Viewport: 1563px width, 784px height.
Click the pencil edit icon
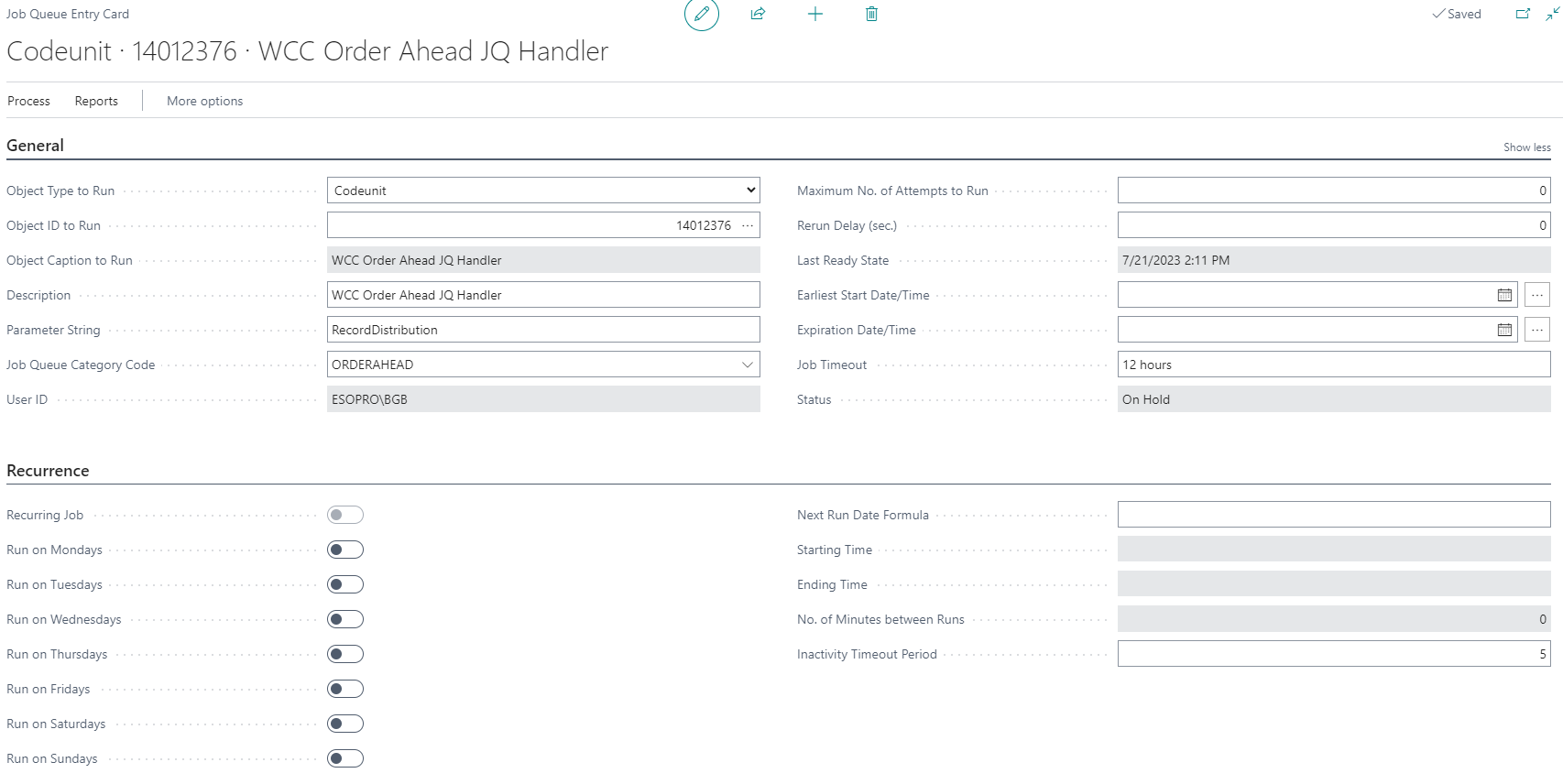pos(702,15)
